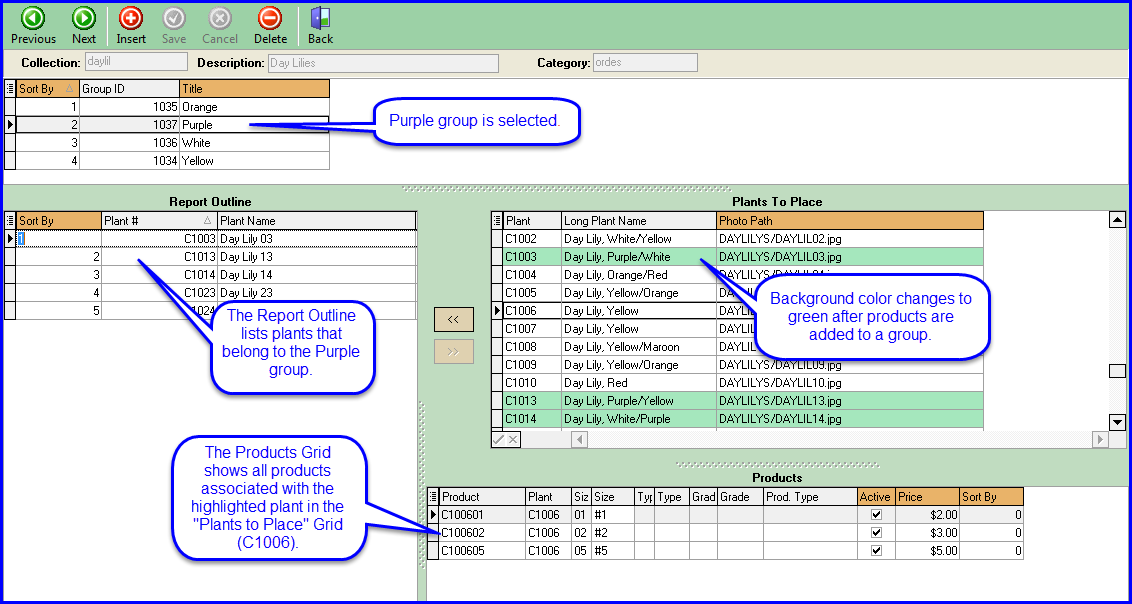Open the Plants To Place grid column chooser icon

(x=497, y=220)
